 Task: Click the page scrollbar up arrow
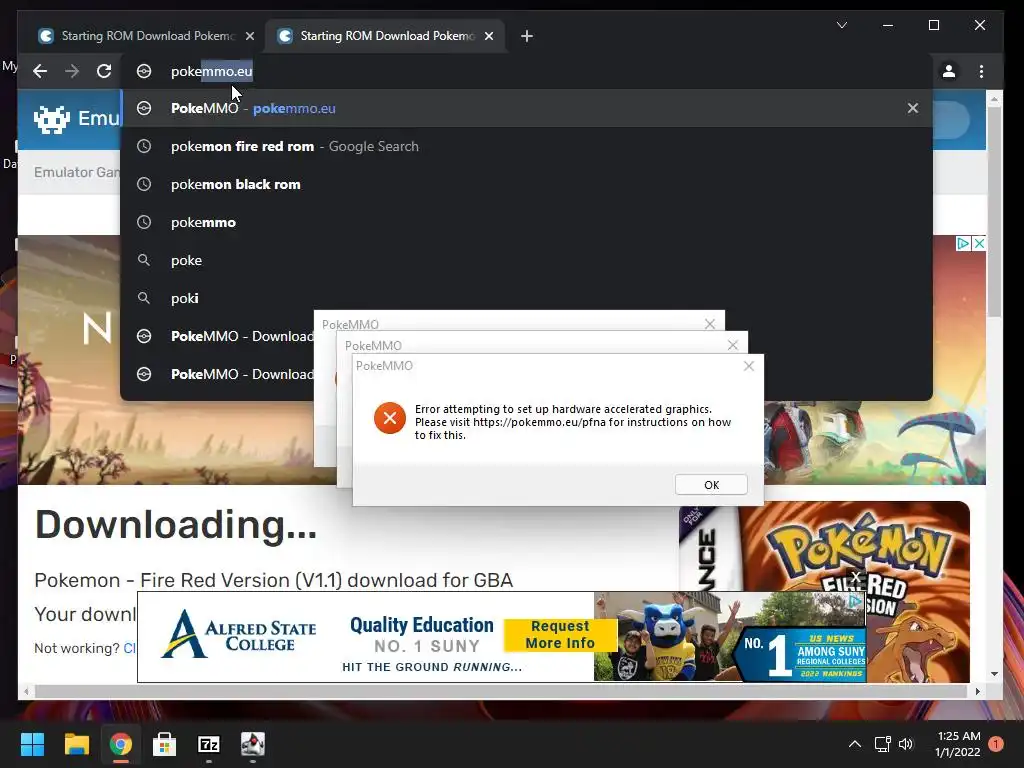994,100
